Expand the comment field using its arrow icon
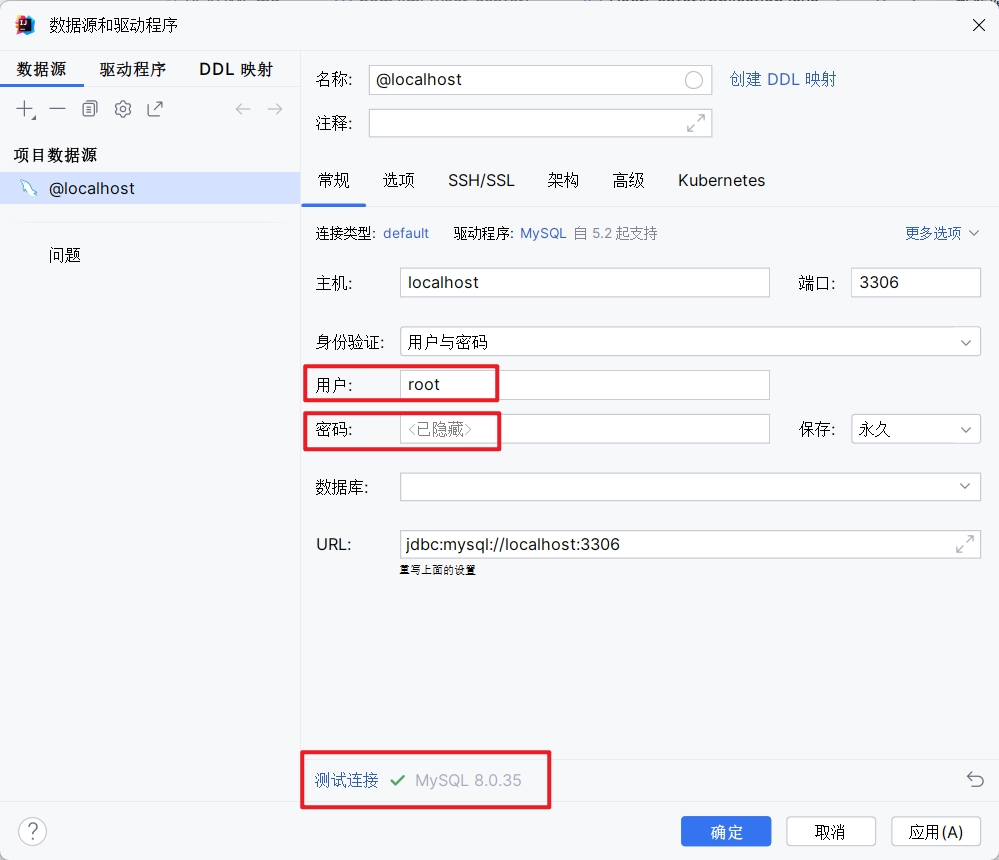Screen dimensions: 999x860 (x=695, y=123)
